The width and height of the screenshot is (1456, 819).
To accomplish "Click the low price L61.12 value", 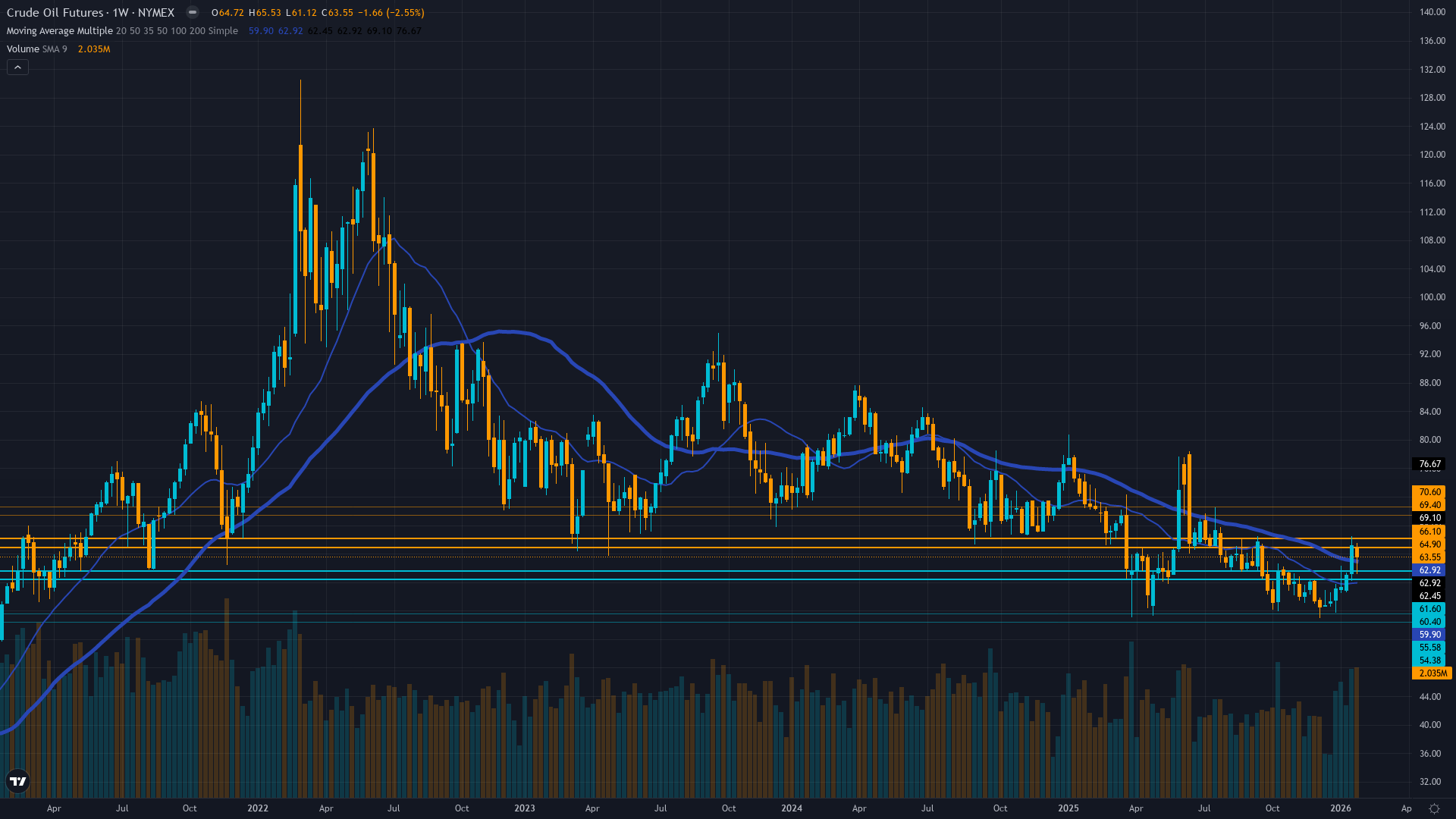I will click(301, 13).
